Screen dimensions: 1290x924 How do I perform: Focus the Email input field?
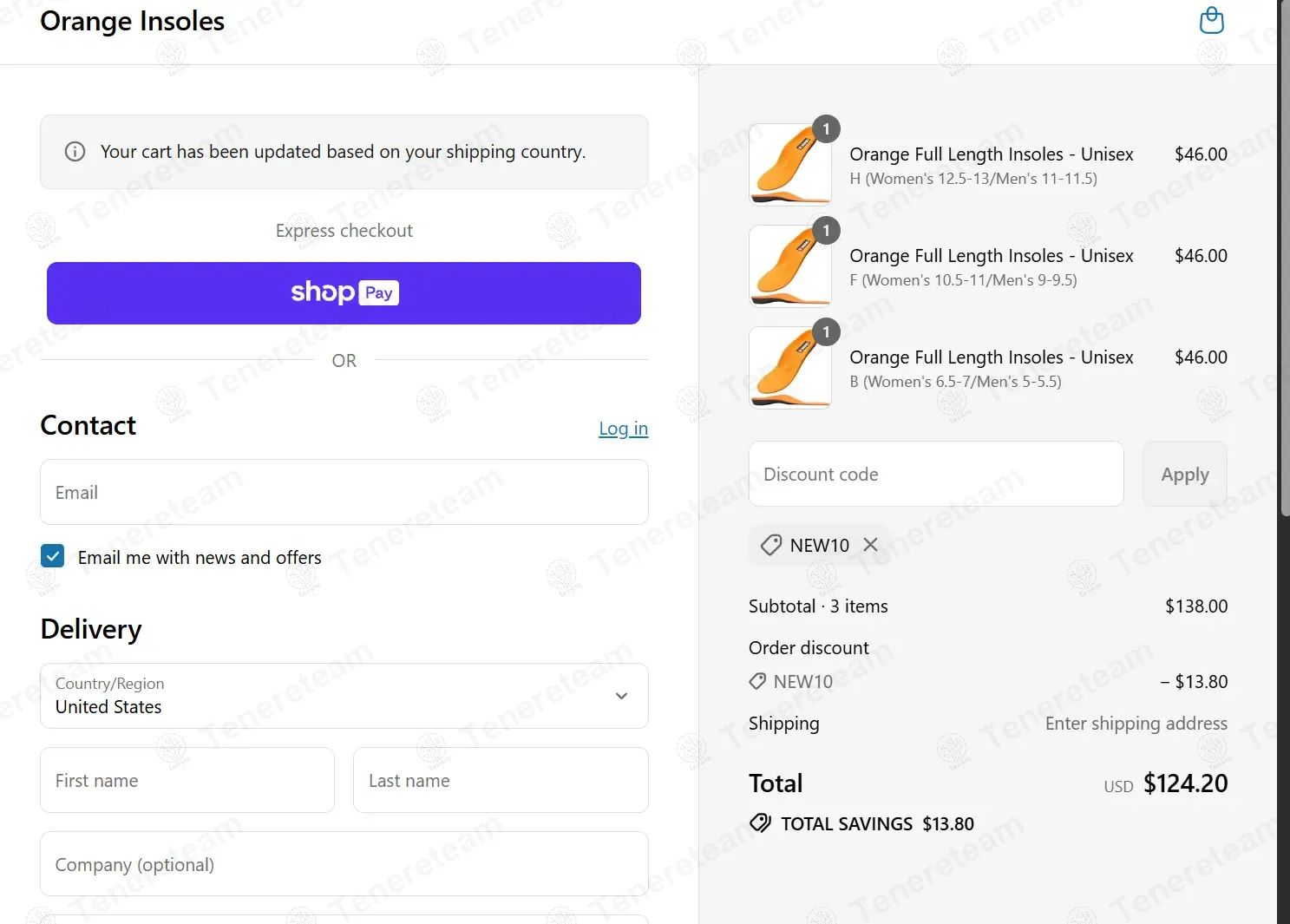(344, 492)
